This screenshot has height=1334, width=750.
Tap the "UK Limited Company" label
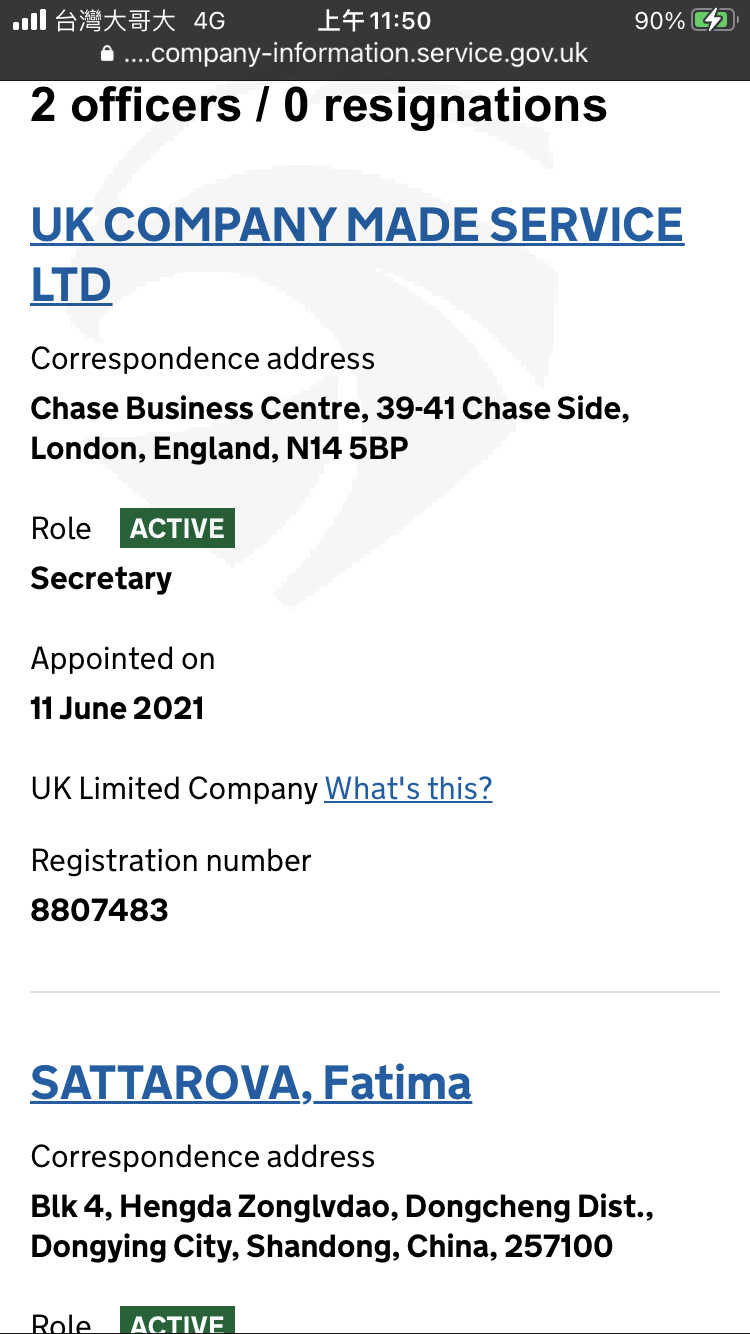174,788
